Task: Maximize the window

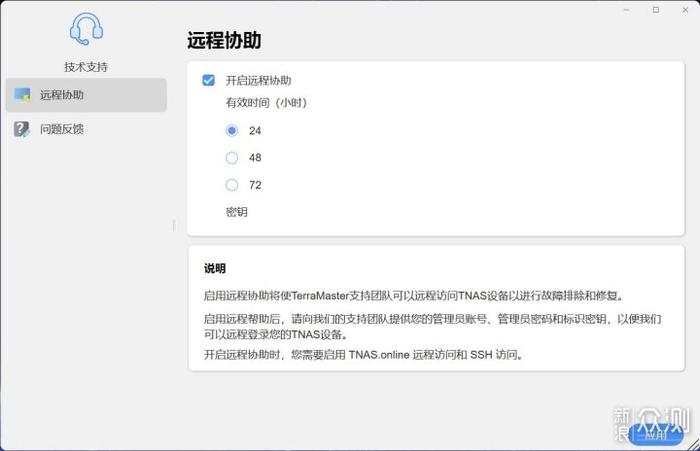Action: [x=656, y=10]
